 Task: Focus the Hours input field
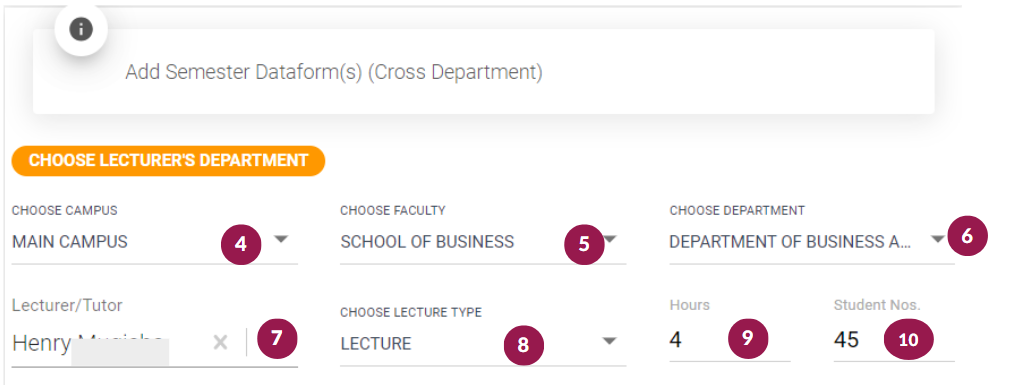coord(729,339)
